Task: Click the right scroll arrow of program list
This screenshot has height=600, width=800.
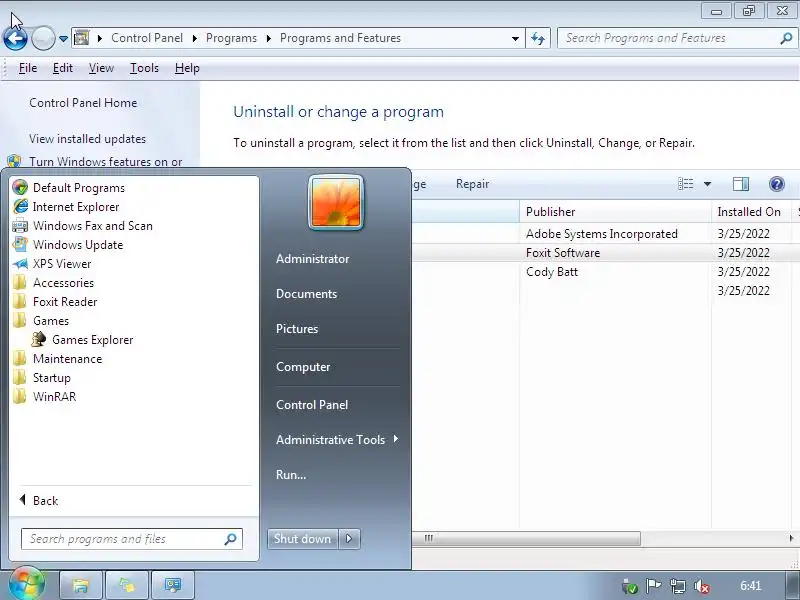Action: 791,538
